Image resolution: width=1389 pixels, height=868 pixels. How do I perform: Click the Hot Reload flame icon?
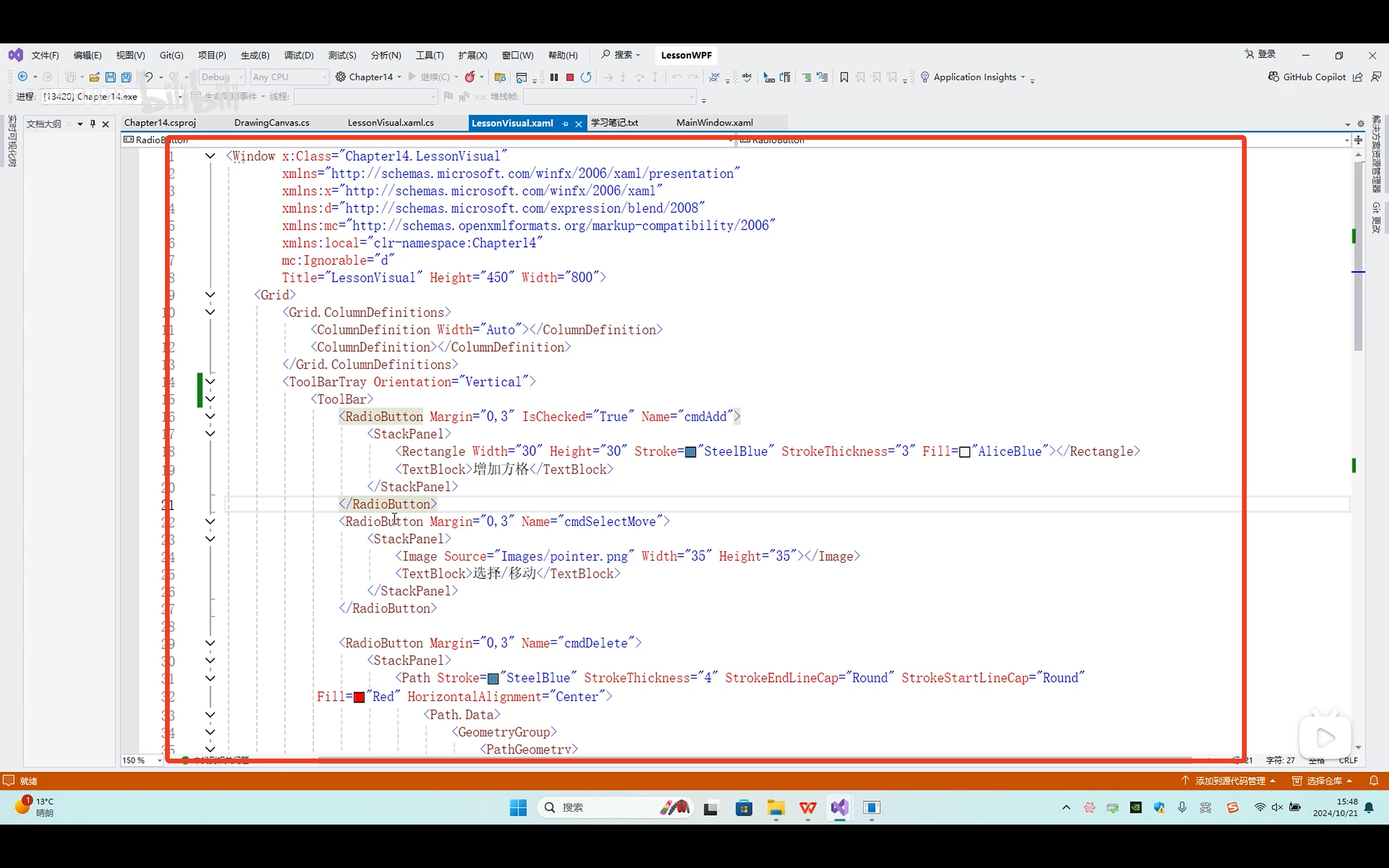(x=470, y=77)
